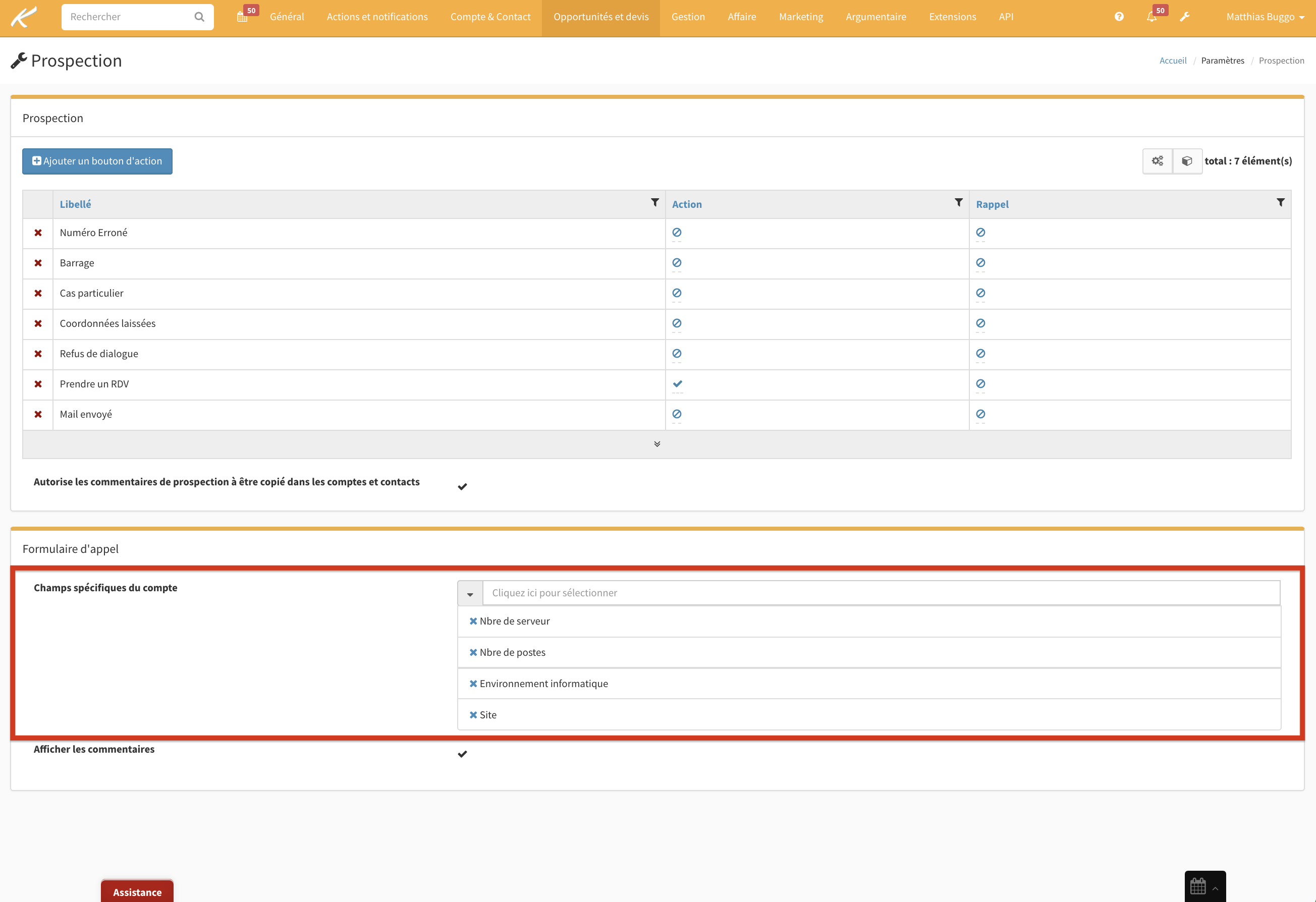This screenshot has height=902, width=1316.
Task: Click the gears configuration icon above table
Action: pyautogui.click(x=1158, y=161)
